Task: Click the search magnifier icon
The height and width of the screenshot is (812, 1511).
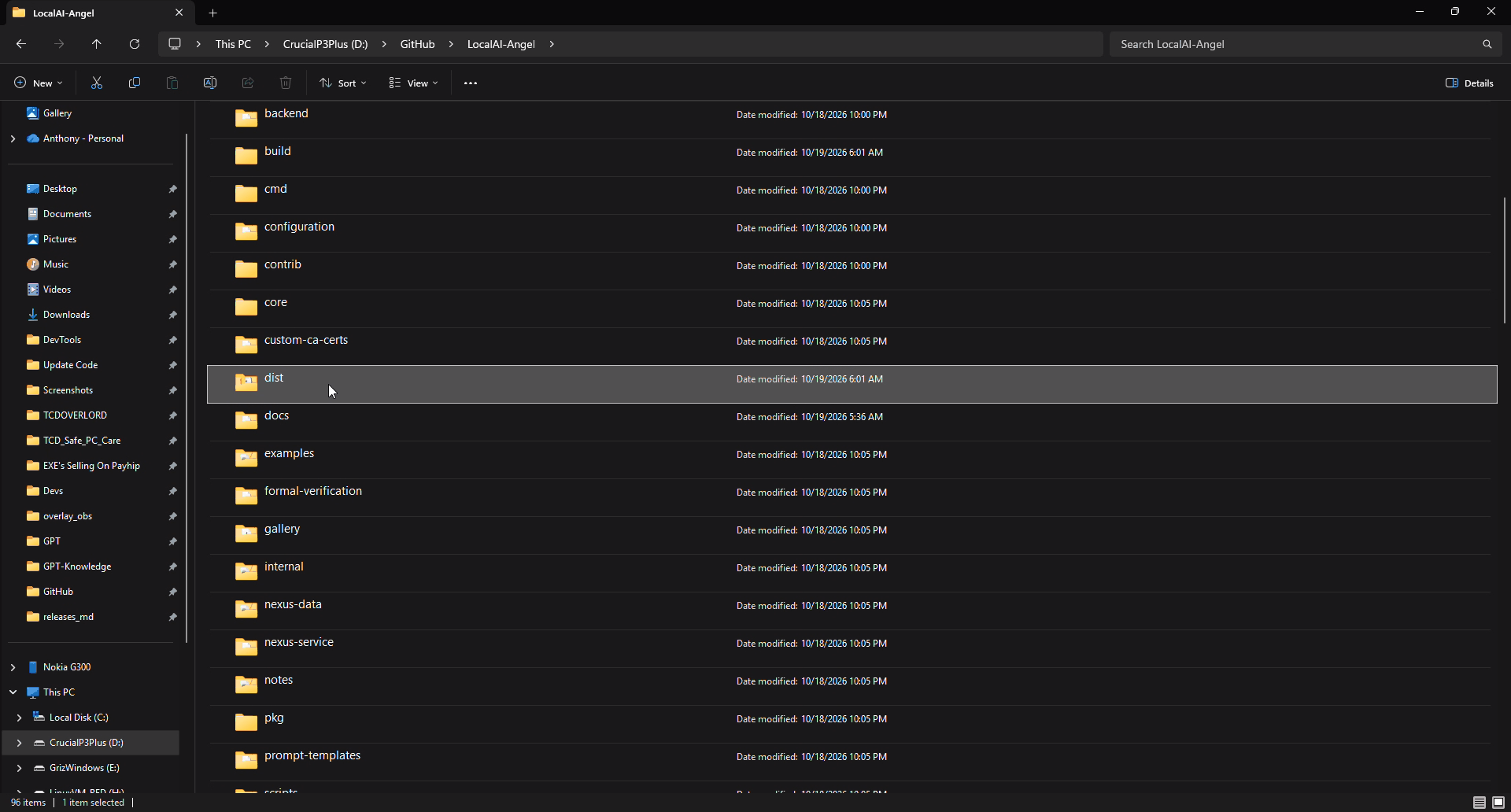Action: (x=1487, y=44)
